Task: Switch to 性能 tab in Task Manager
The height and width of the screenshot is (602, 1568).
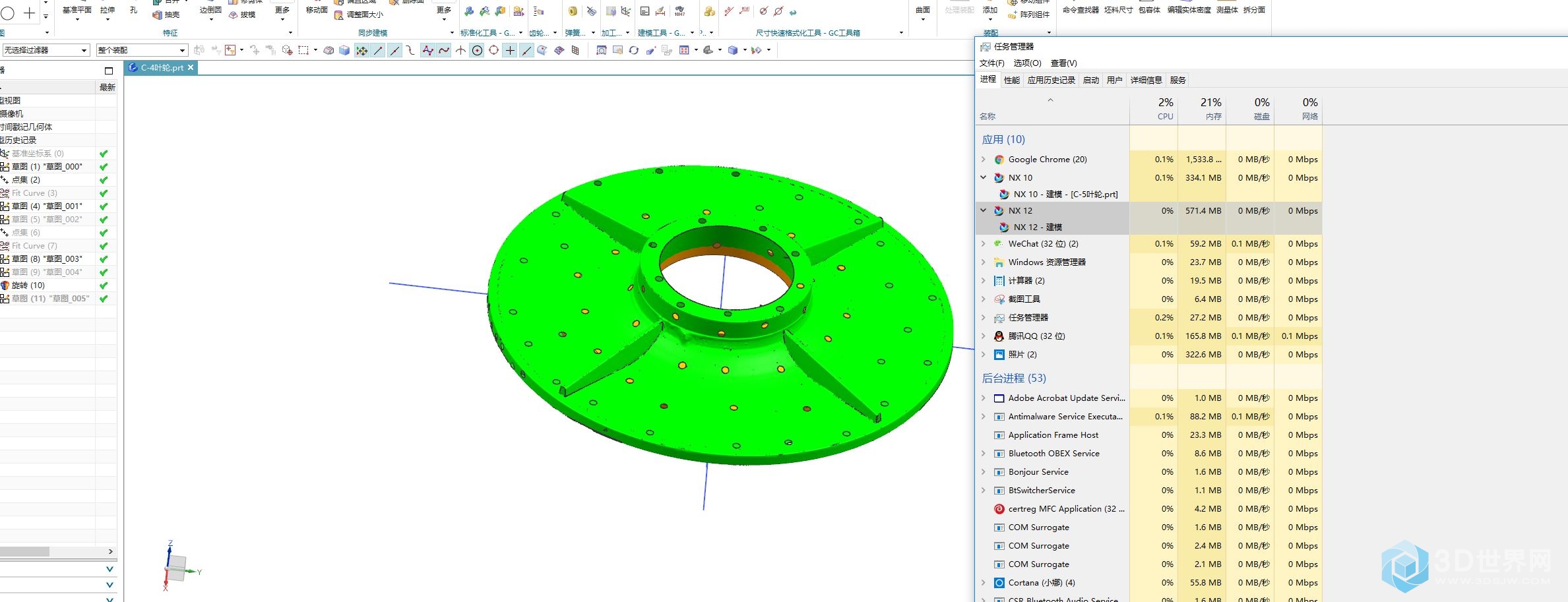Action: click(x=1012, y=80)
